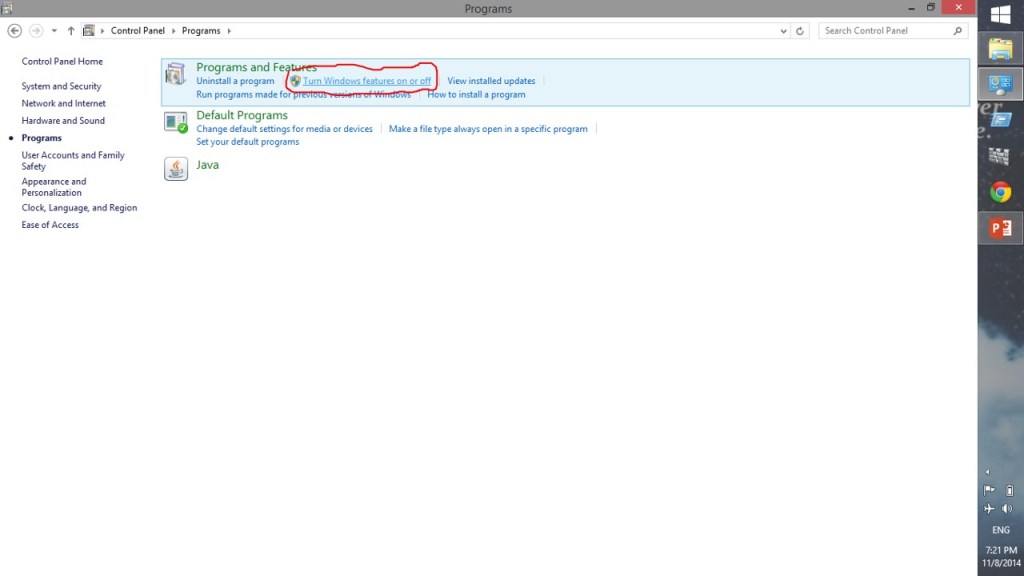Select System and Security in sidebar
This screenshot has height=576, width=1024.
[x=61, y=87]
